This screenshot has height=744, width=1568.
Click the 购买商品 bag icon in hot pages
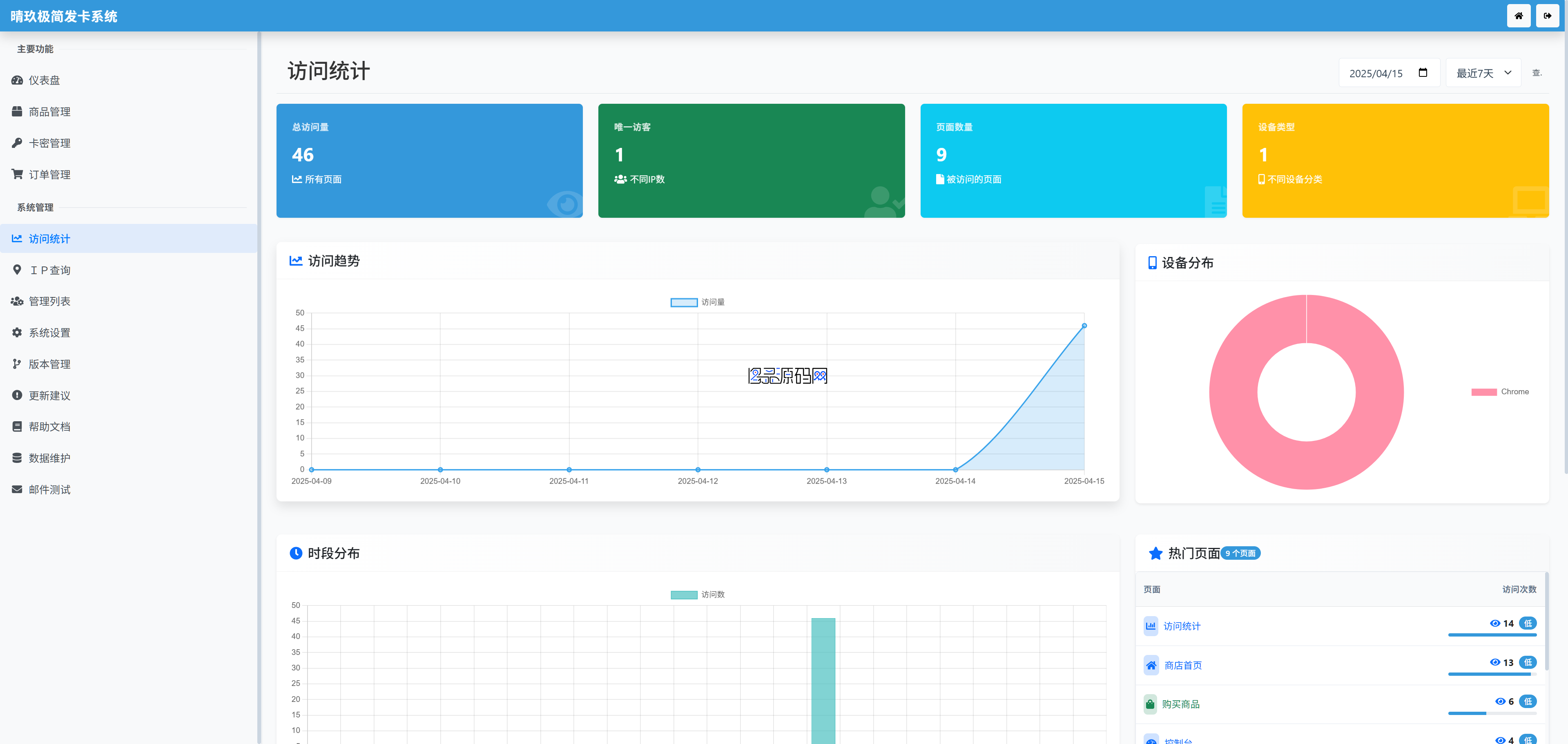pyautogui.click(x=1150, y=704)
